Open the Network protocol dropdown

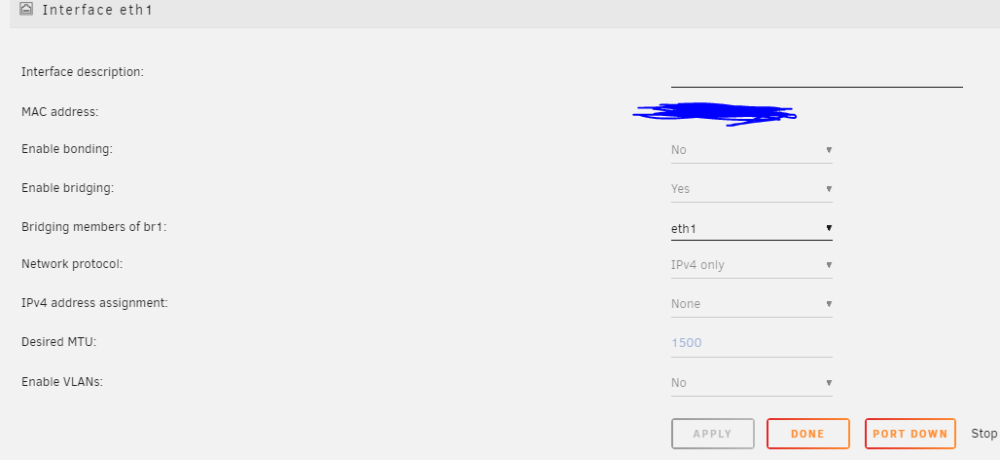[751, 265]
